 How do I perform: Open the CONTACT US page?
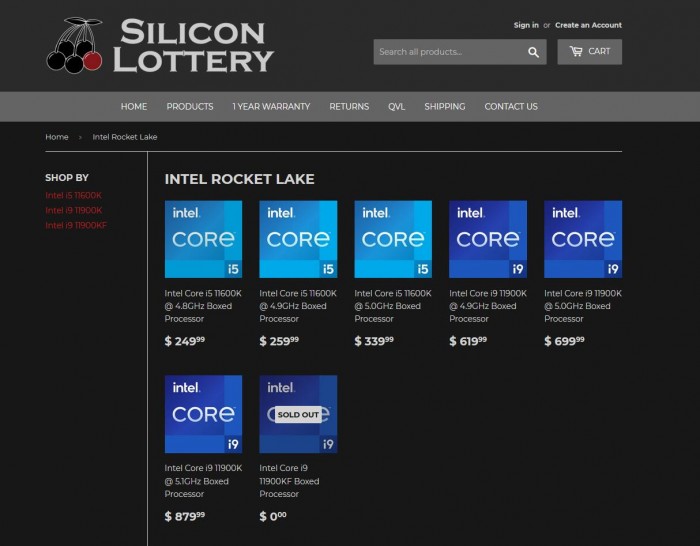[x=511, y=107]
